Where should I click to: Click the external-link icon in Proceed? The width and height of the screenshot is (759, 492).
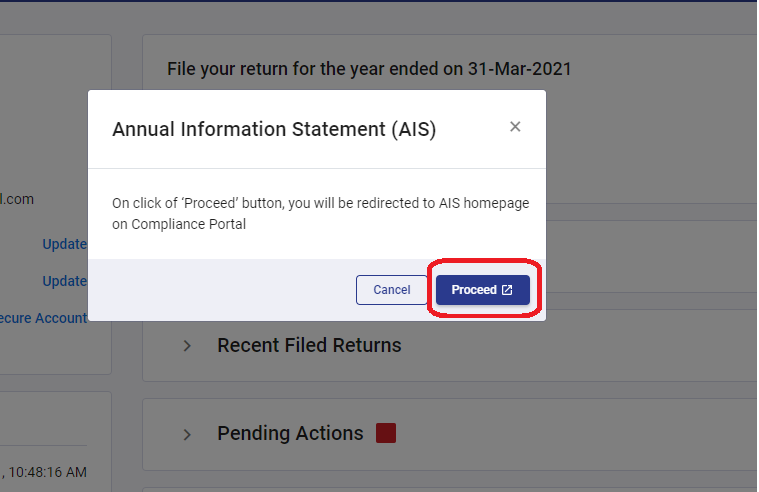(507, 290)
